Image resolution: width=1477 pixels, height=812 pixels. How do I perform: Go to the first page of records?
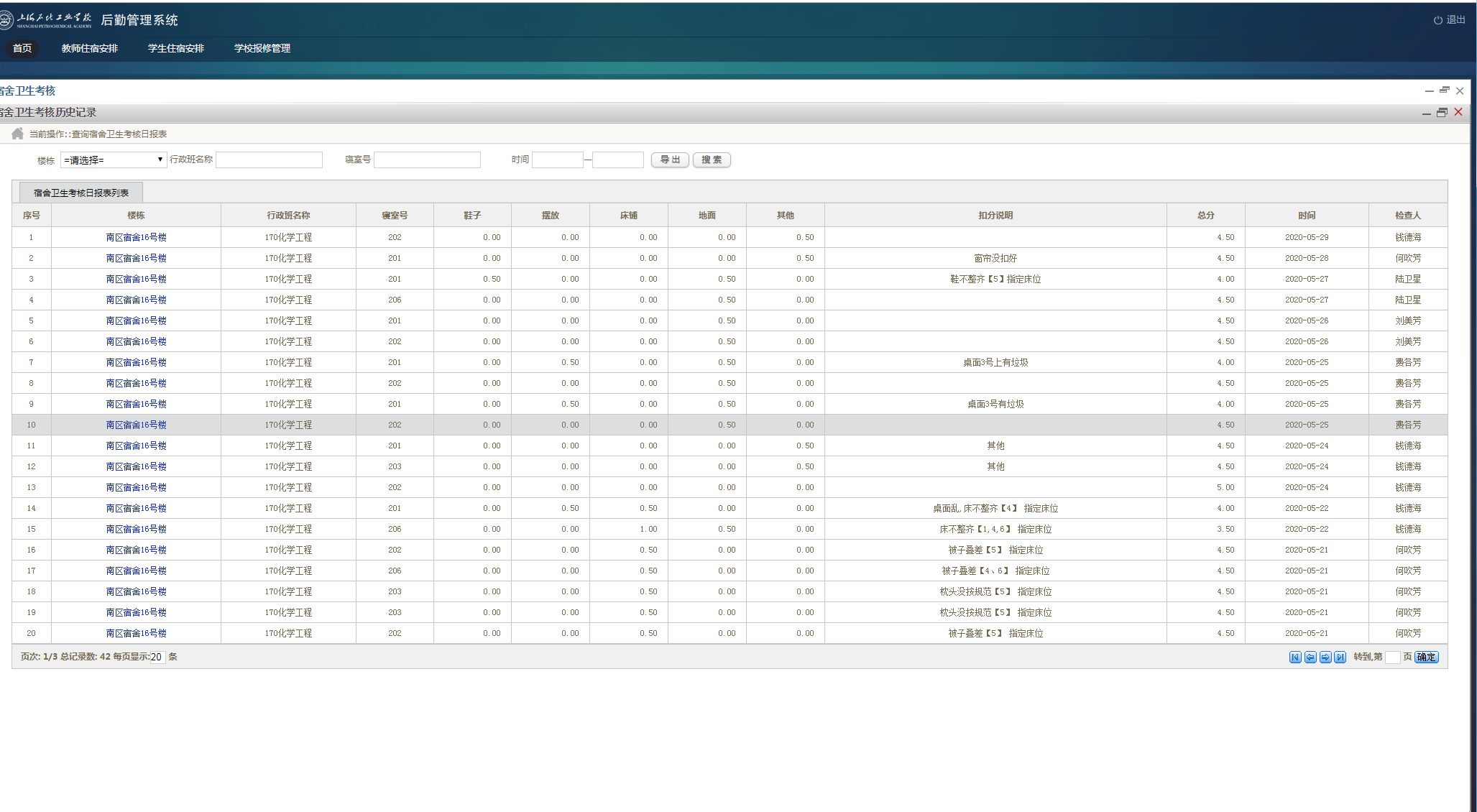click(1295, 658)
